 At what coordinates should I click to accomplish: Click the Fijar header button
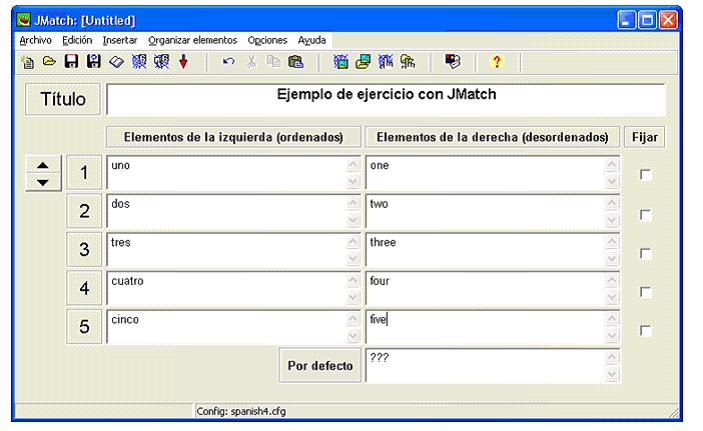pyautogui.click(x=645, y=137)
